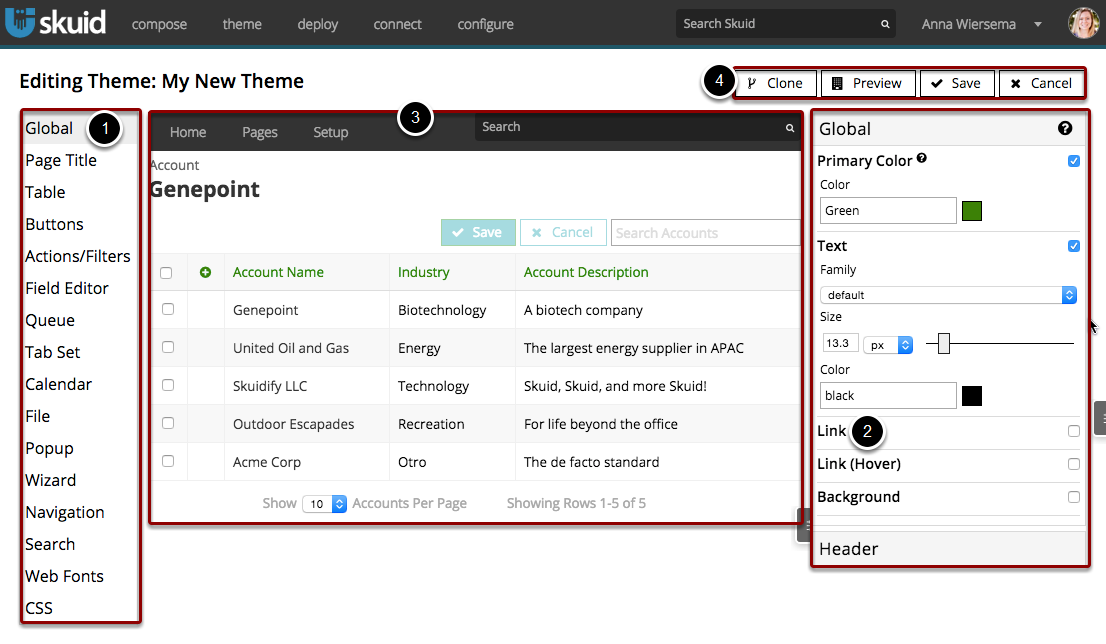This screenshot has height=644, width=1106.
Task: Change the Accounts Per Page dropdown
Action: click(325, 504)
